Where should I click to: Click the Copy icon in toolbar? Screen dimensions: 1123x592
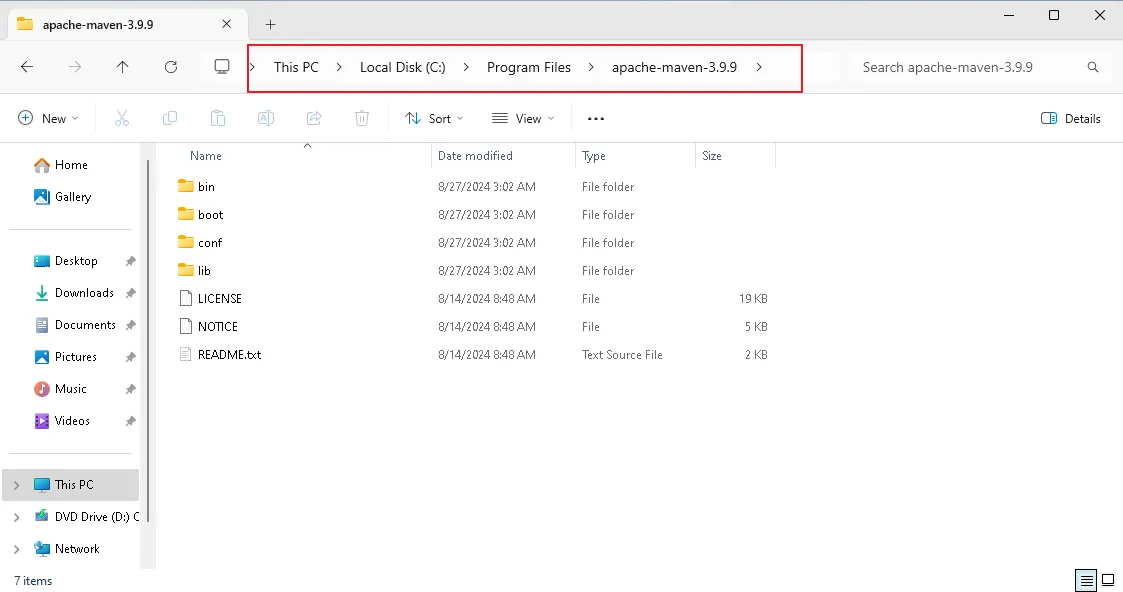170,118
